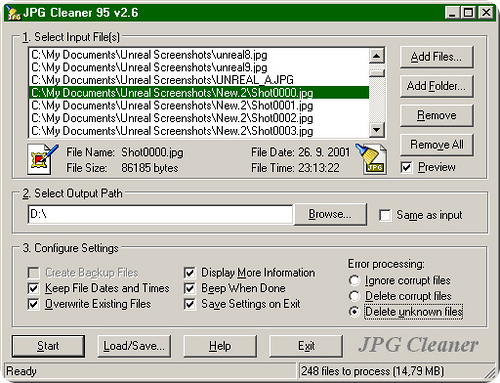Select Ignore corrupt files option
The image size is (500, 383).
(x=354, y=280)
